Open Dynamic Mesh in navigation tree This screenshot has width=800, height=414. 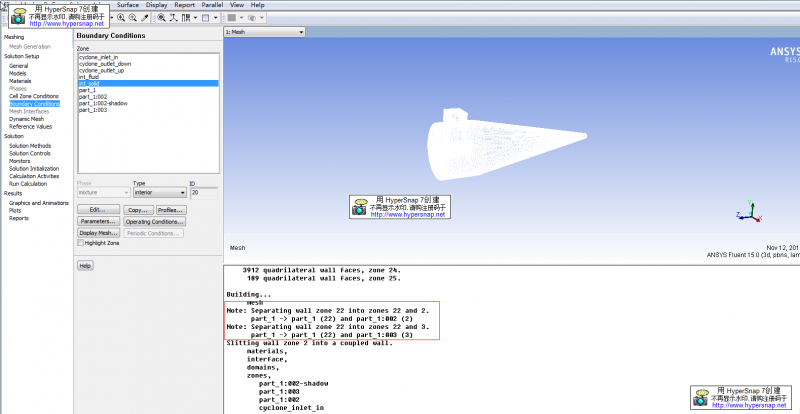[x=27, y=119]
